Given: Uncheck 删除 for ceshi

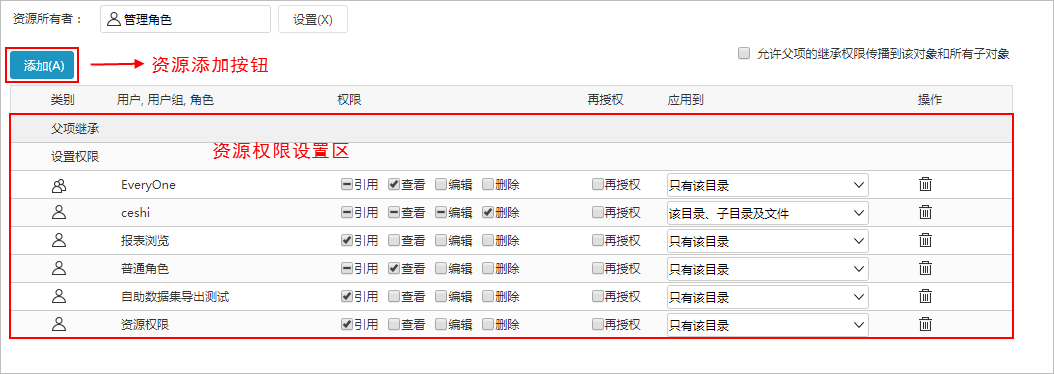Looking at the screenshot, I should pos(488,212).
